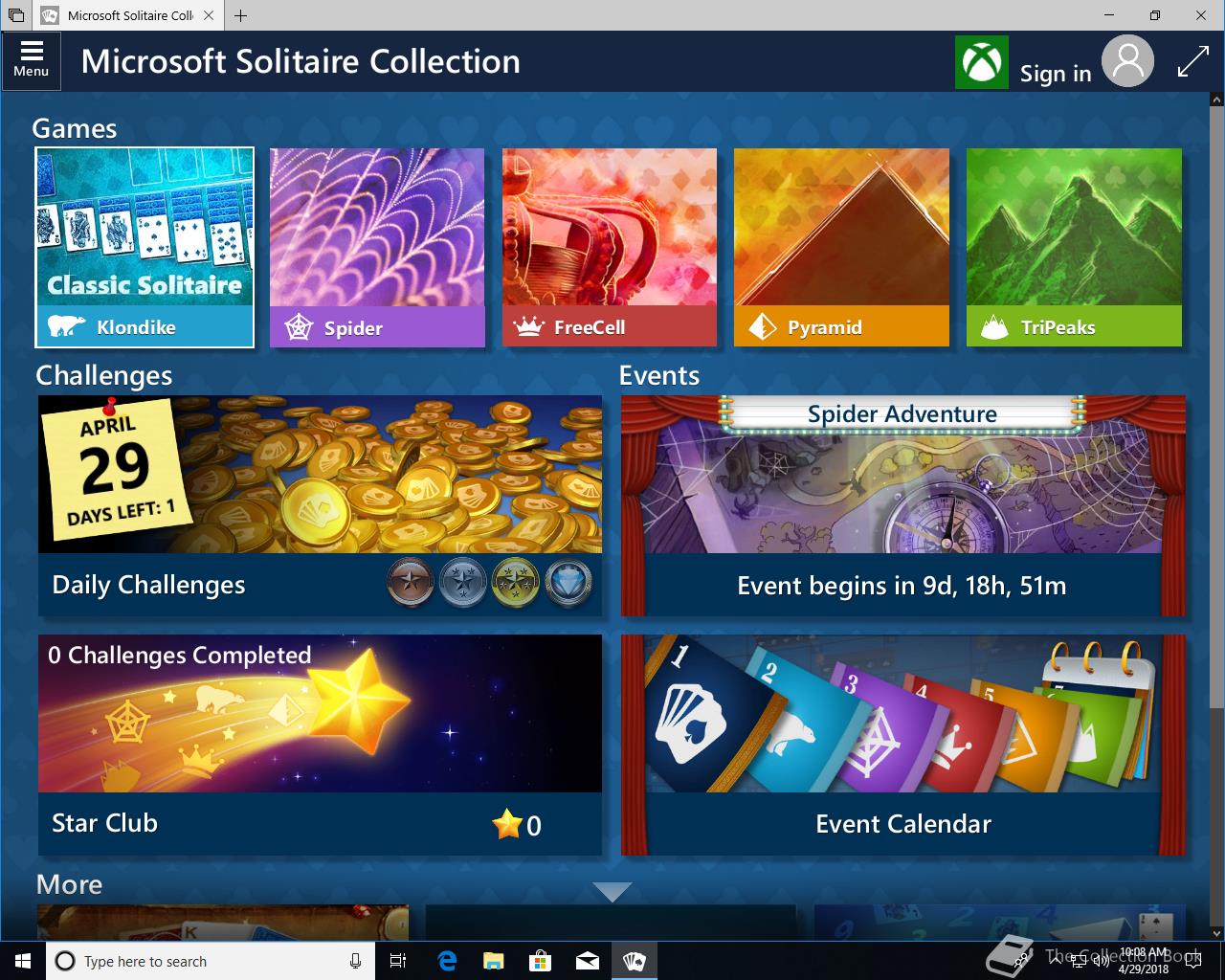Close the Microsoft Solitaire Collection tab

pos(209,15)
